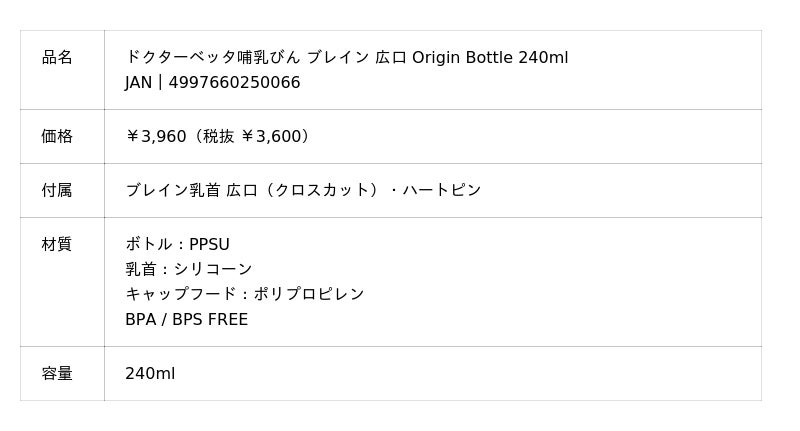The height and width of the screenshot is (431, 800).
Task: Click the 乳首：シリコーン material line
Action: point(189,269)
